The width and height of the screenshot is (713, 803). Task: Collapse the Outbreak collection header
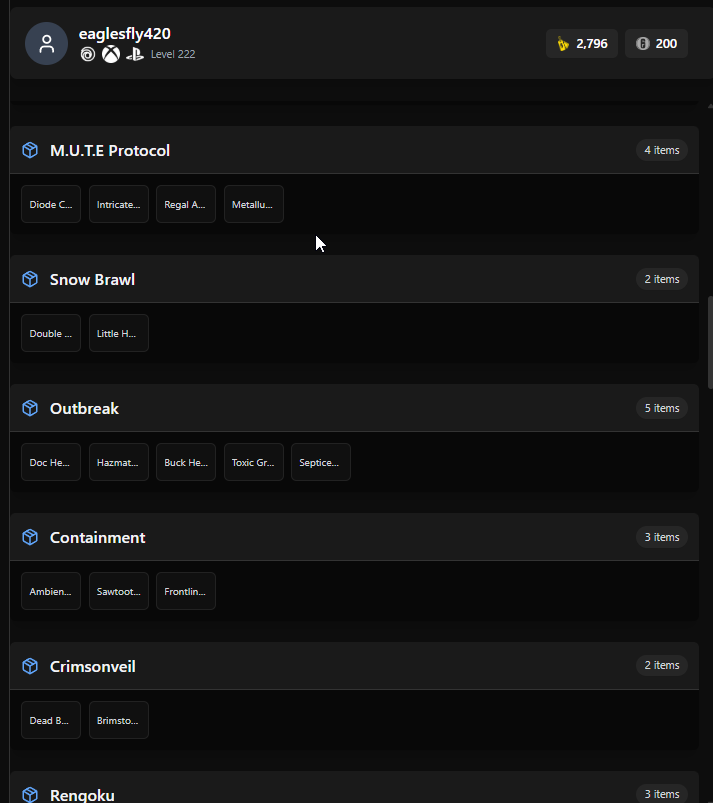coord(354,408)
